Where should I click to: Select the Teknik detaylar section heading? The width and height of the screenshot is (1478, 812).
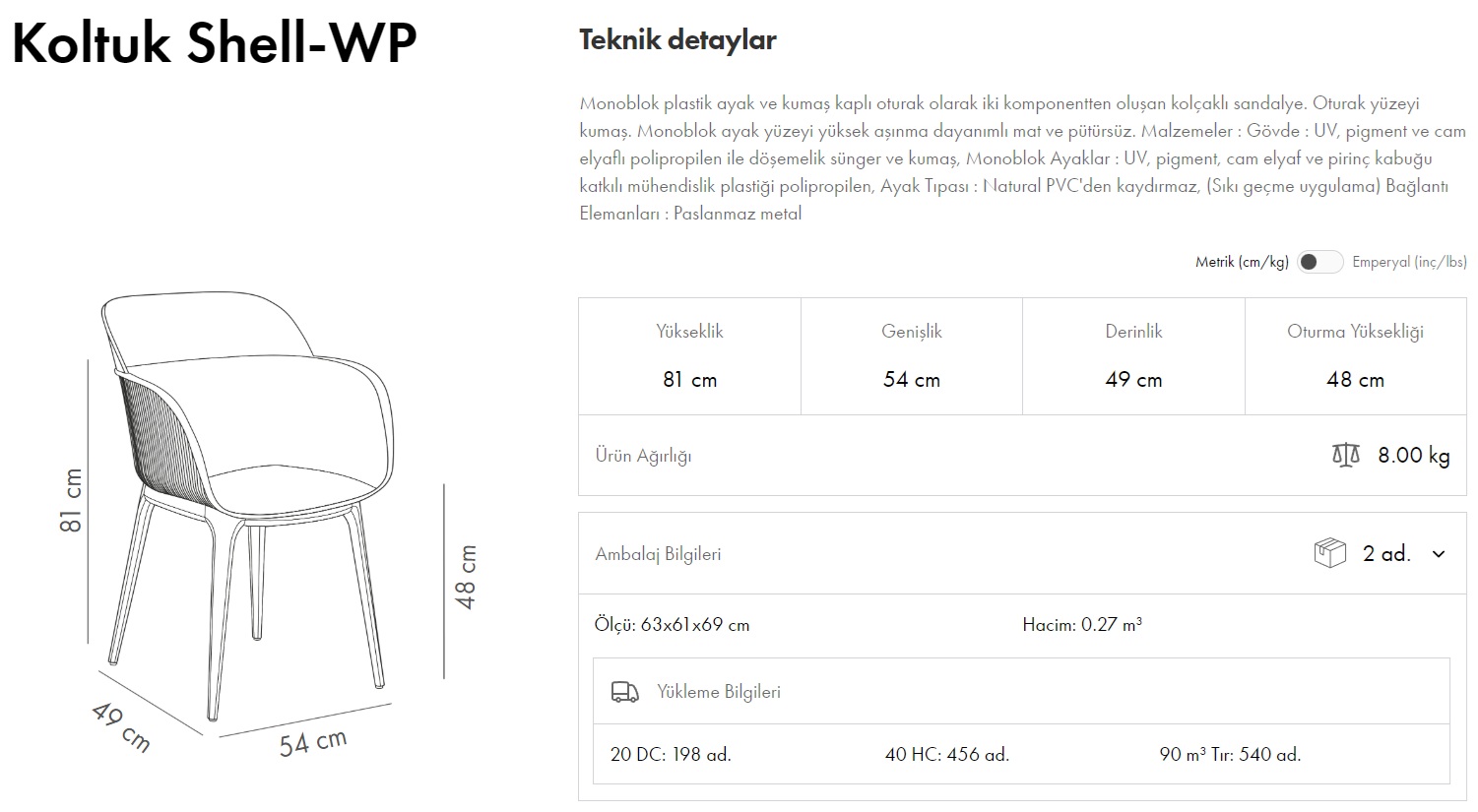(x=677, y=40)
